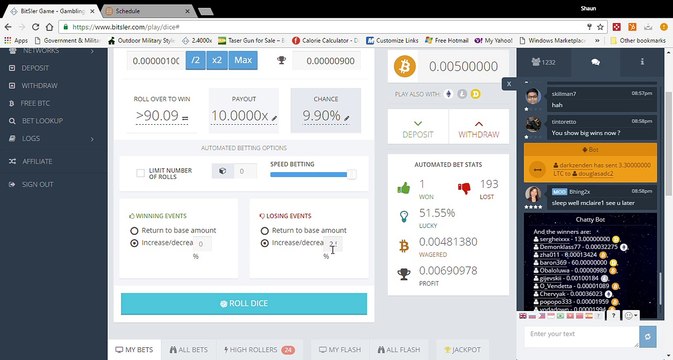
Task: Click the Bitcoin balance coin icon
Action: (x=405, y=66)
